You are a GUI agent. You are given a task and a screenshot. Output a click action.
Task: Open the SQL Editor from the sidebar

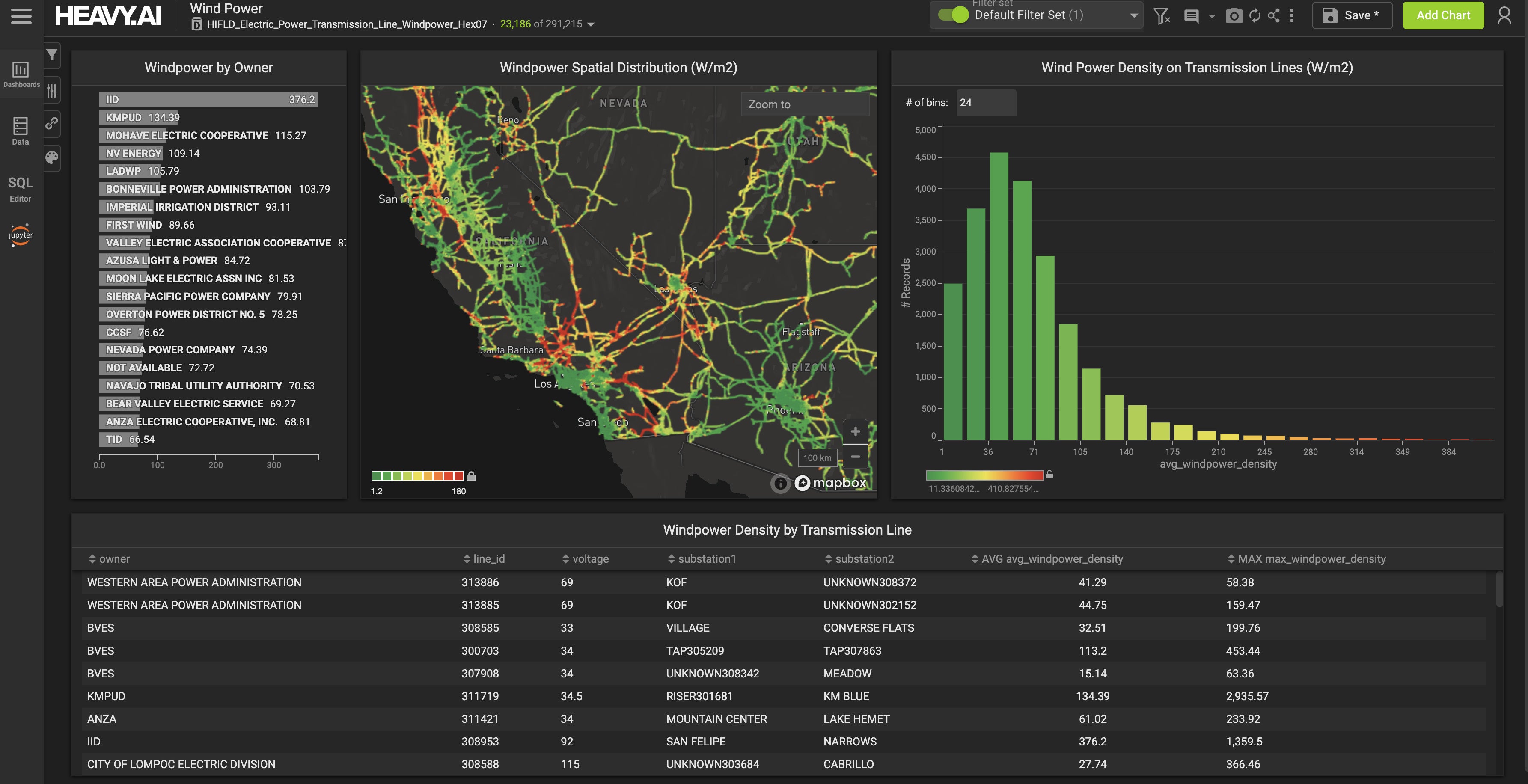[x=21, y=189]
